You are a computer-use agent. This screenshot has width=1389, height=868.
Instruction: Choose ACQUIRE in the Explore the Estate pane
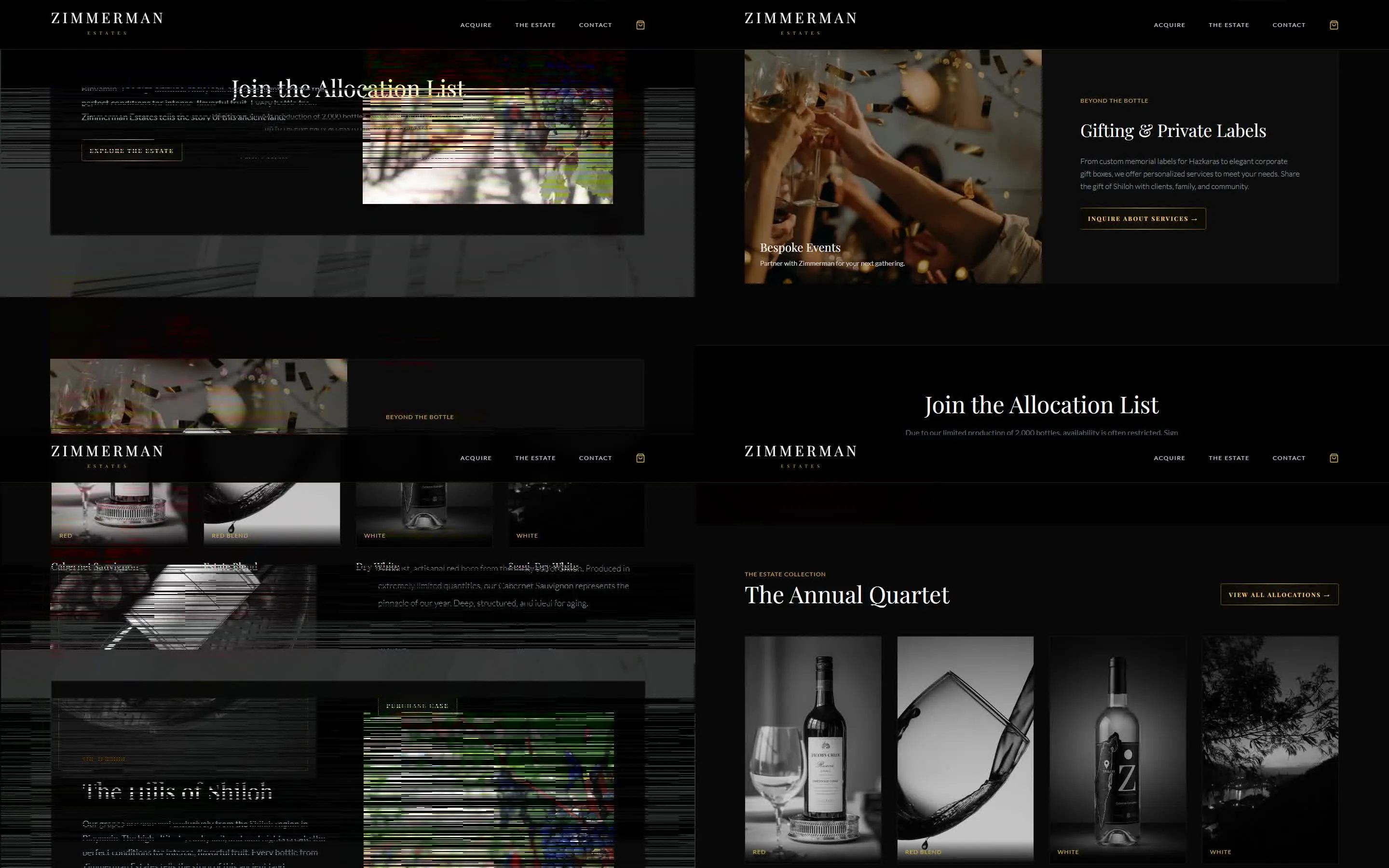476,25
